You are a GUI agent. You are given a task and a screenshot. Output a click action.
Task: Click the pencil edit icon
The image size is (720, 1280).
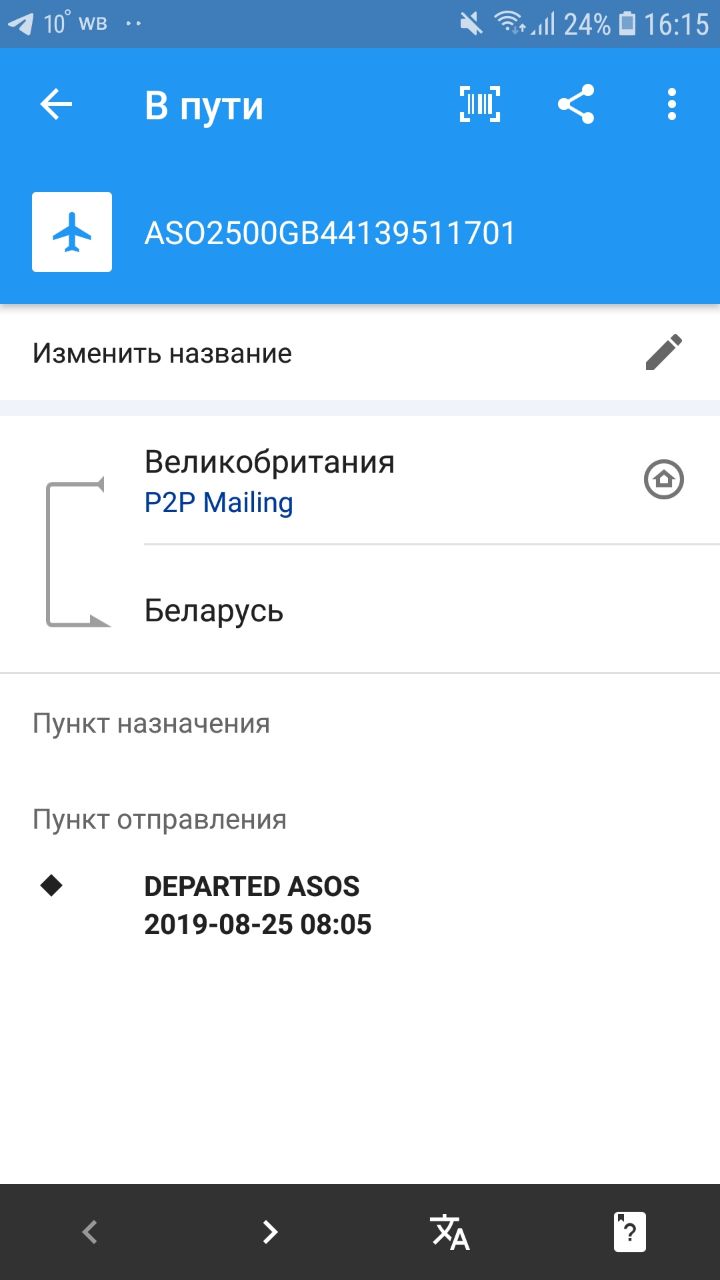pyautogui.click(x=664, y=352)
